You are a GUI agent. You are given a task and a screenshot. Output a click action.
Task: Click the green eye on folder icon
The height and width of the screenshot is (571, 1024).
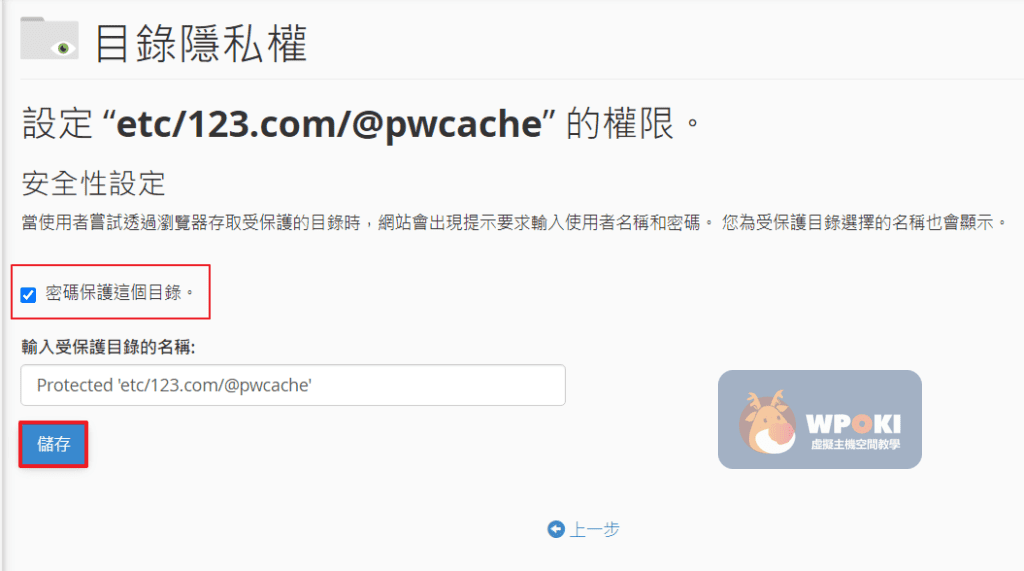tap(63, 48)
